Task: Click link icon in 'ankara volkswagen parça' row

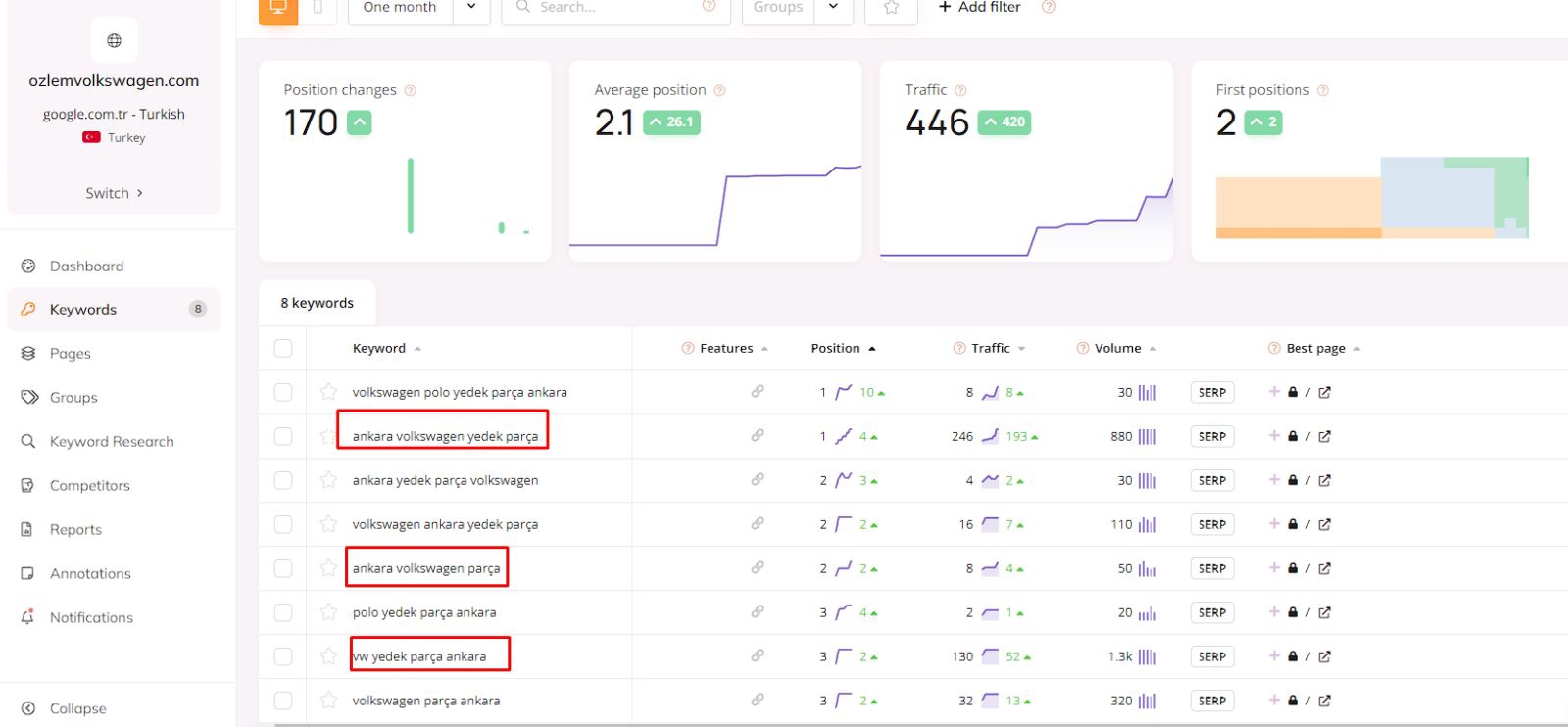Action: (758, 568)
